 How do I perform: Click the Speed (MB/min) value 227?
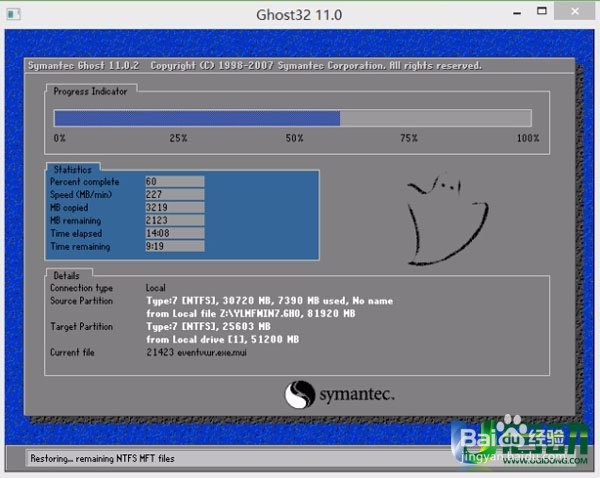tap(174, 194)
